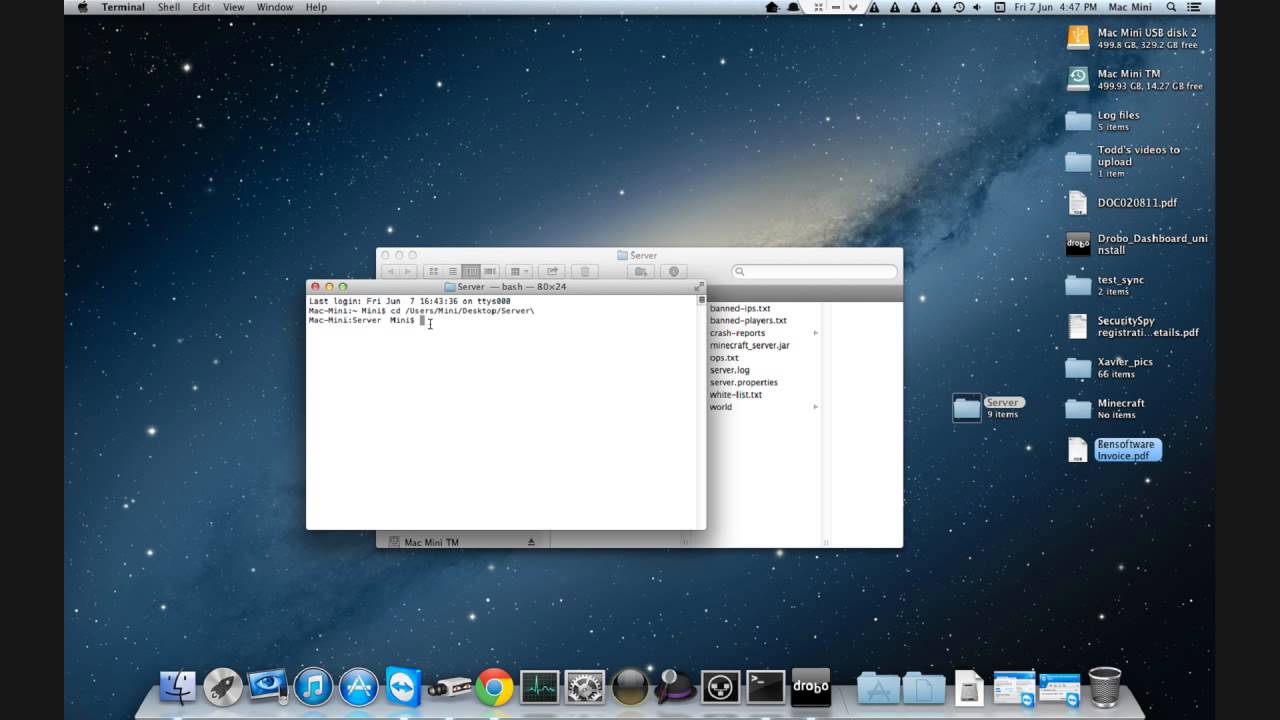Open the App Store Dock icon

[358, 686]
